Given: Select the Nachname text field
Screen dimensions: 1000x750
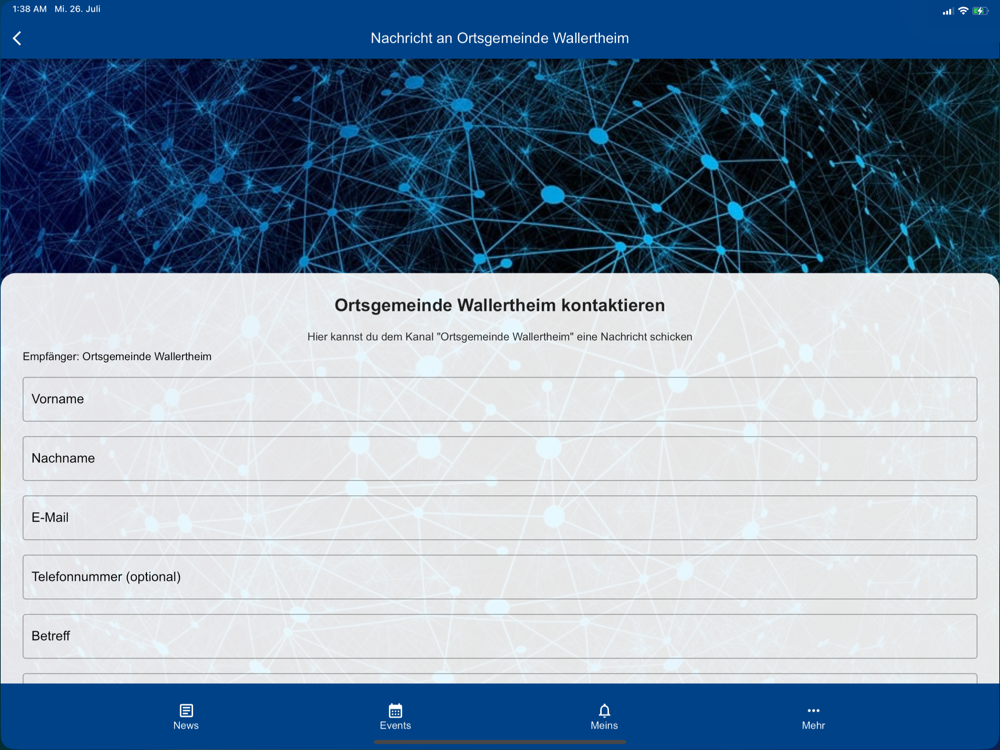Looking at the screenshot, I should (500, 459).
